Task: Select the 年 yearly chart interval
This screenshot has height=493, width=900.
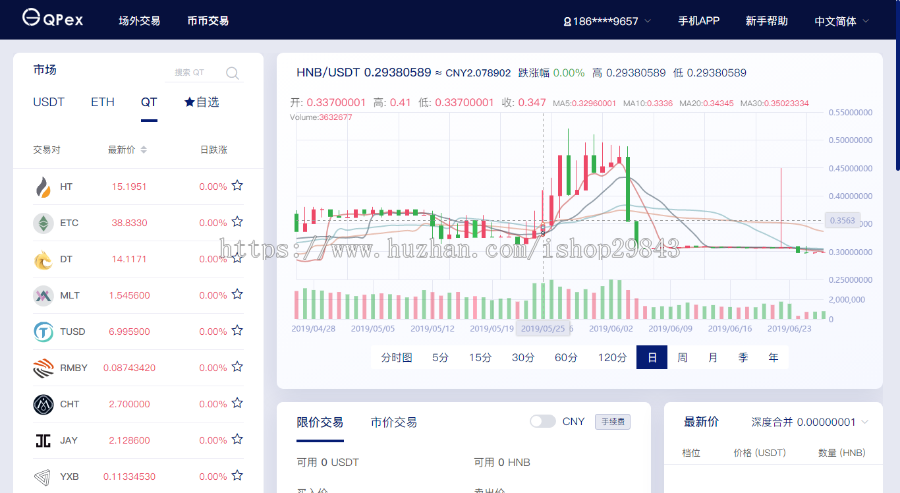Action: 773,358
